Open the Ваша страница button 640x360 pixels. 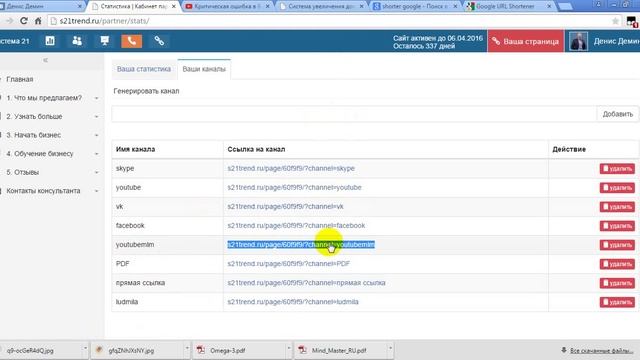525,41
